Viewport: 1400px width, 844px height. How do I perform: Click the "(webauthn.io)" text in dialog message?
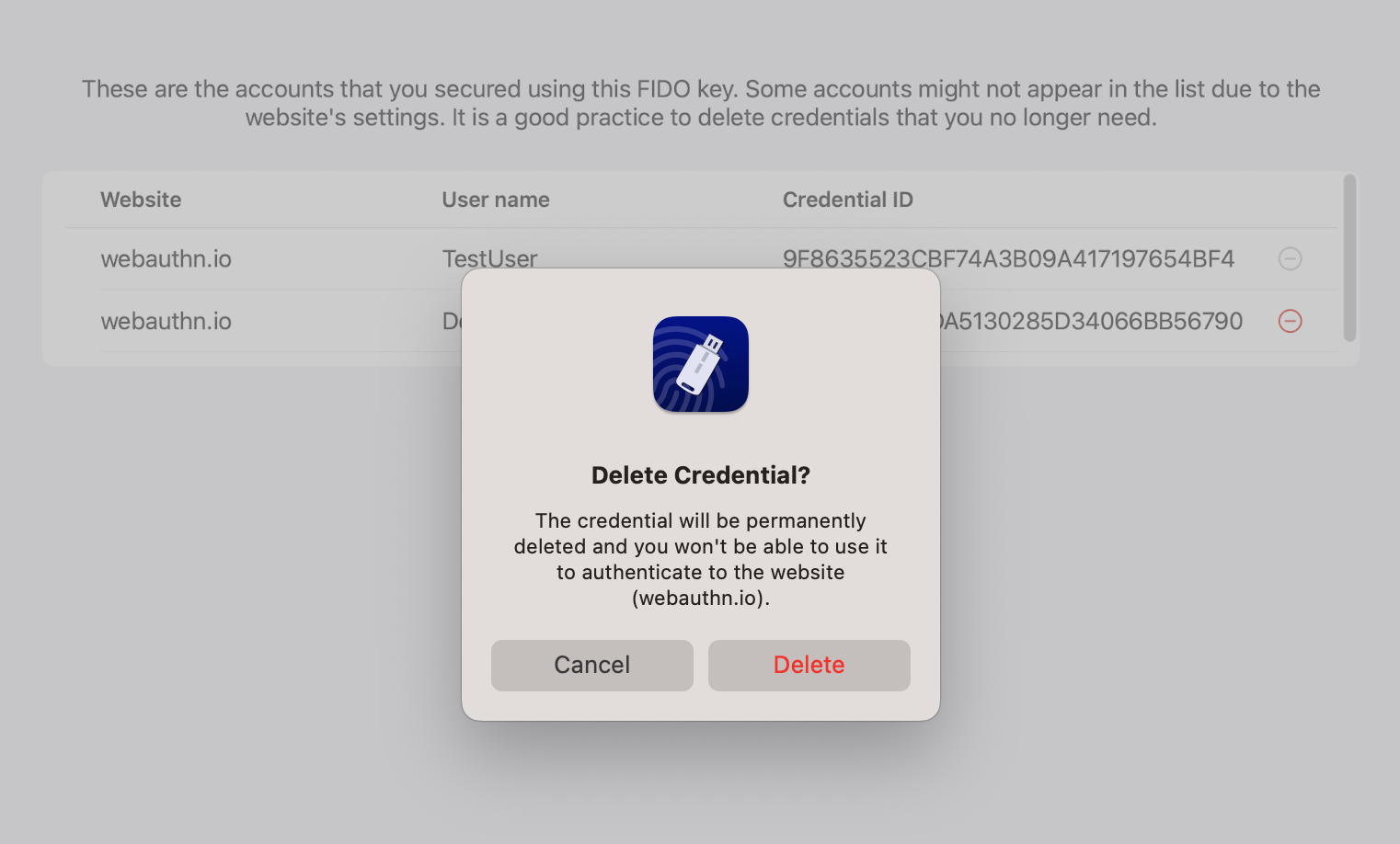(x=700, y=599)
